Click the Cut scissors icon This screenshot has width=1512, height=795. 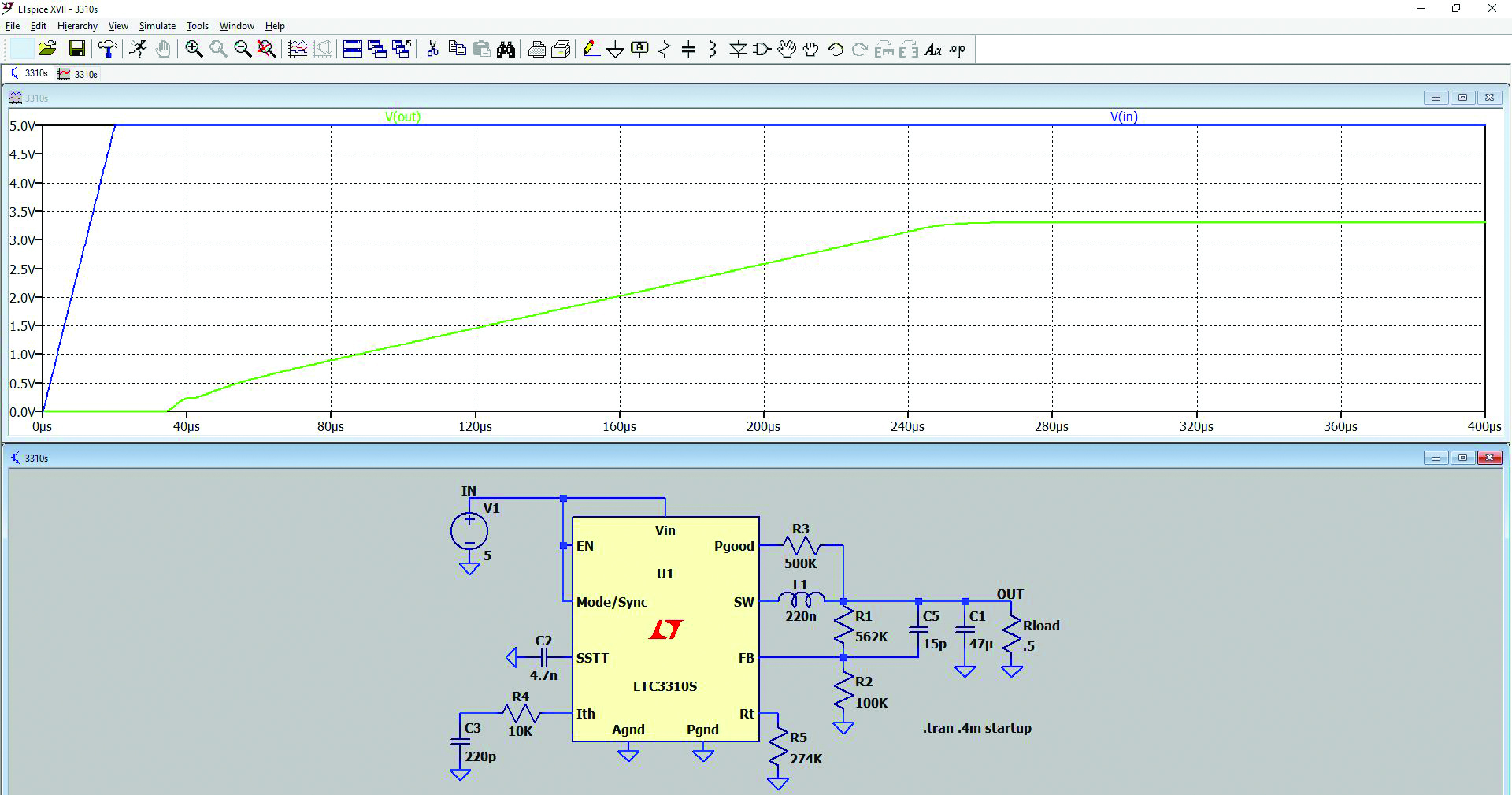click(x=432, y=50)
